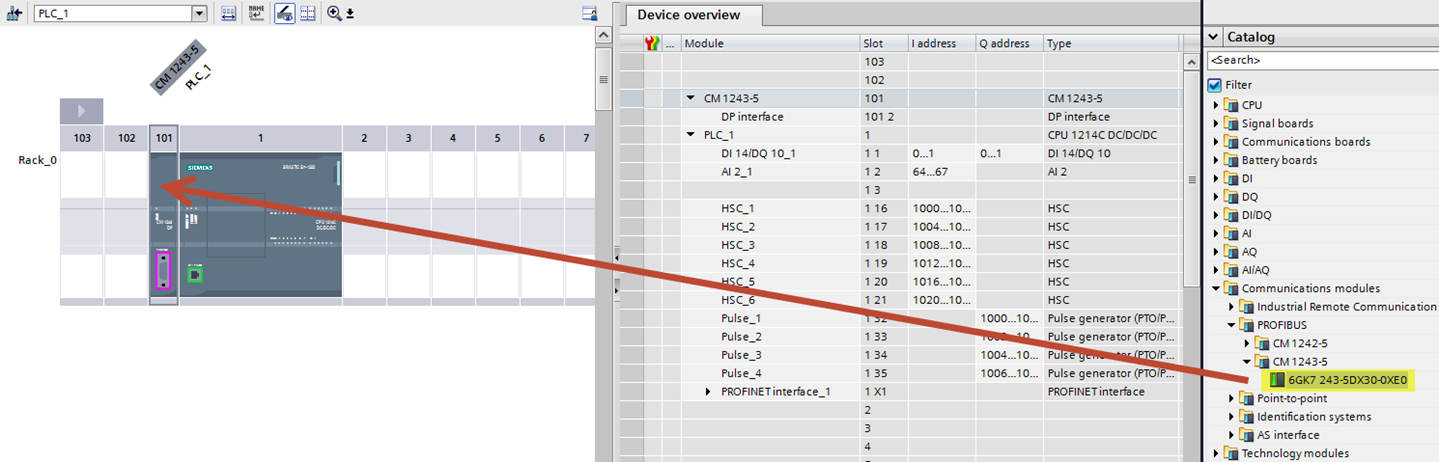This screenshot has width=1439, height=462.
Task: Click the go to network view icon
Action: coord(14,13)
